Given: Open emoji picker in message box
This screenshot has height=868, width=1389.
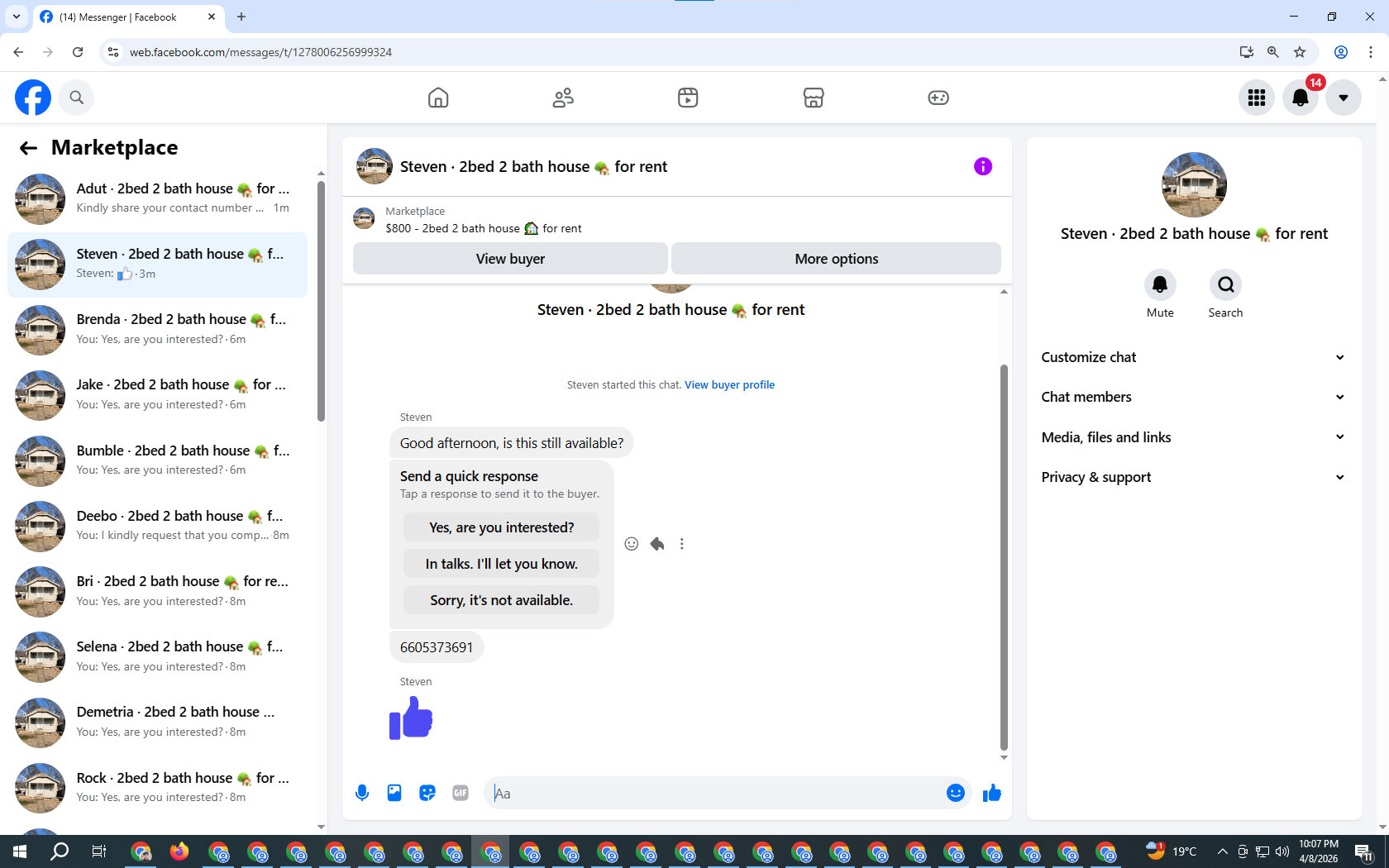Looking at the screenshot, I should point(956,794).
